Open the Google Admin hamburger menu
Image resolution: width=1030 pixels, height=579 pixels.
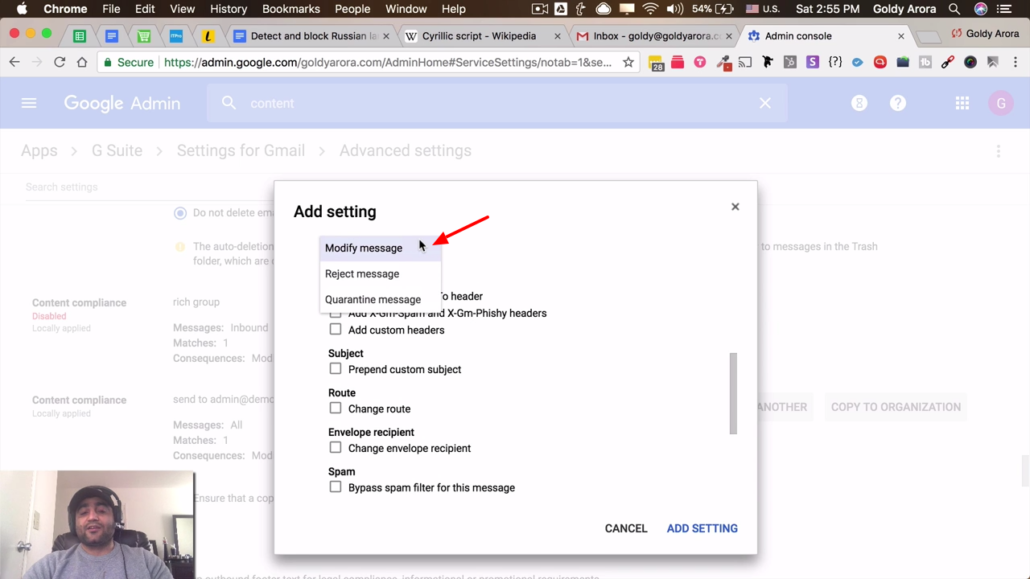pos(29,103)
